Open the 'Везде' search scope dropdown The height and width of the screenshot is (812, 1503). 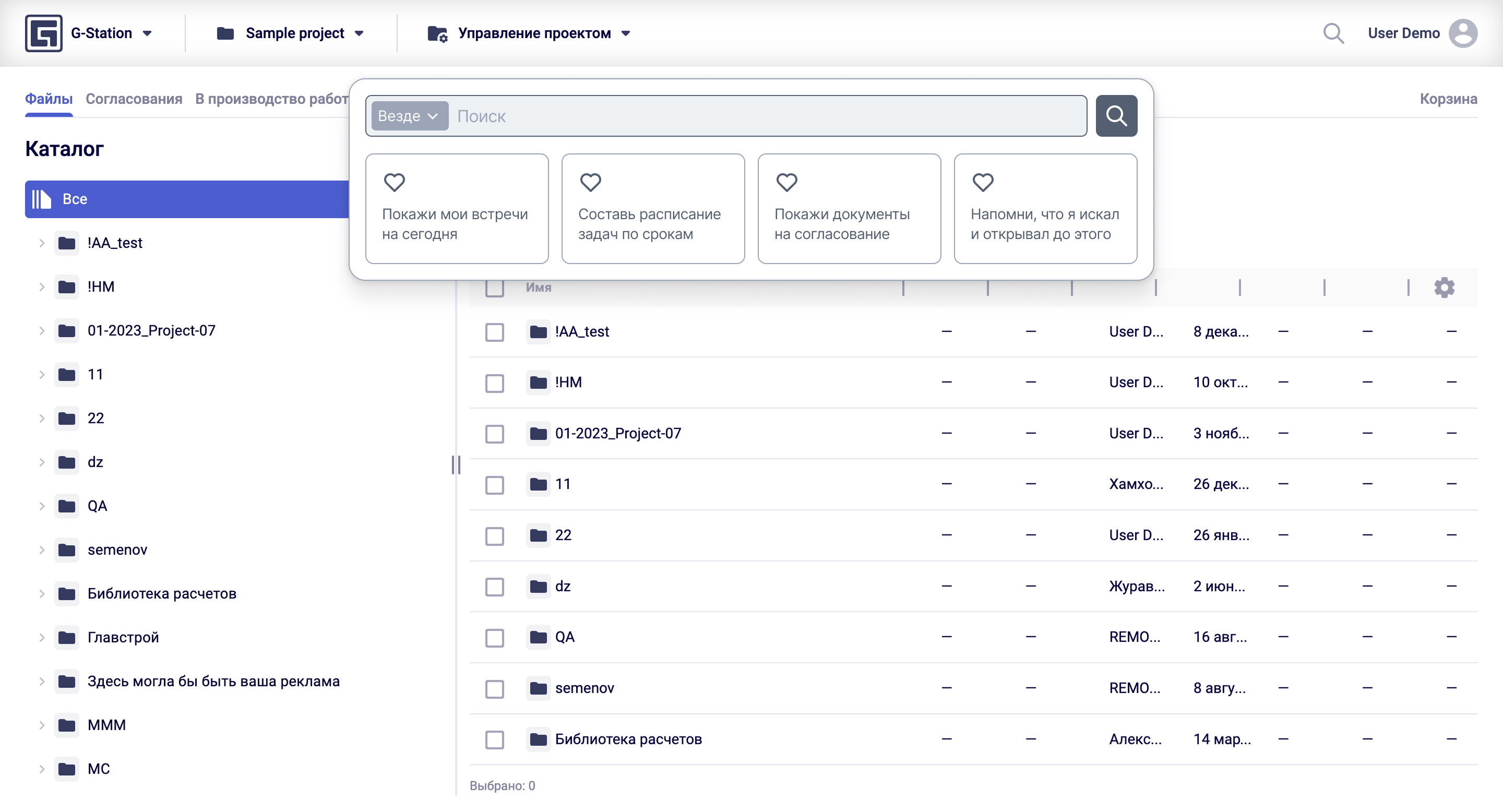(409, 116)
